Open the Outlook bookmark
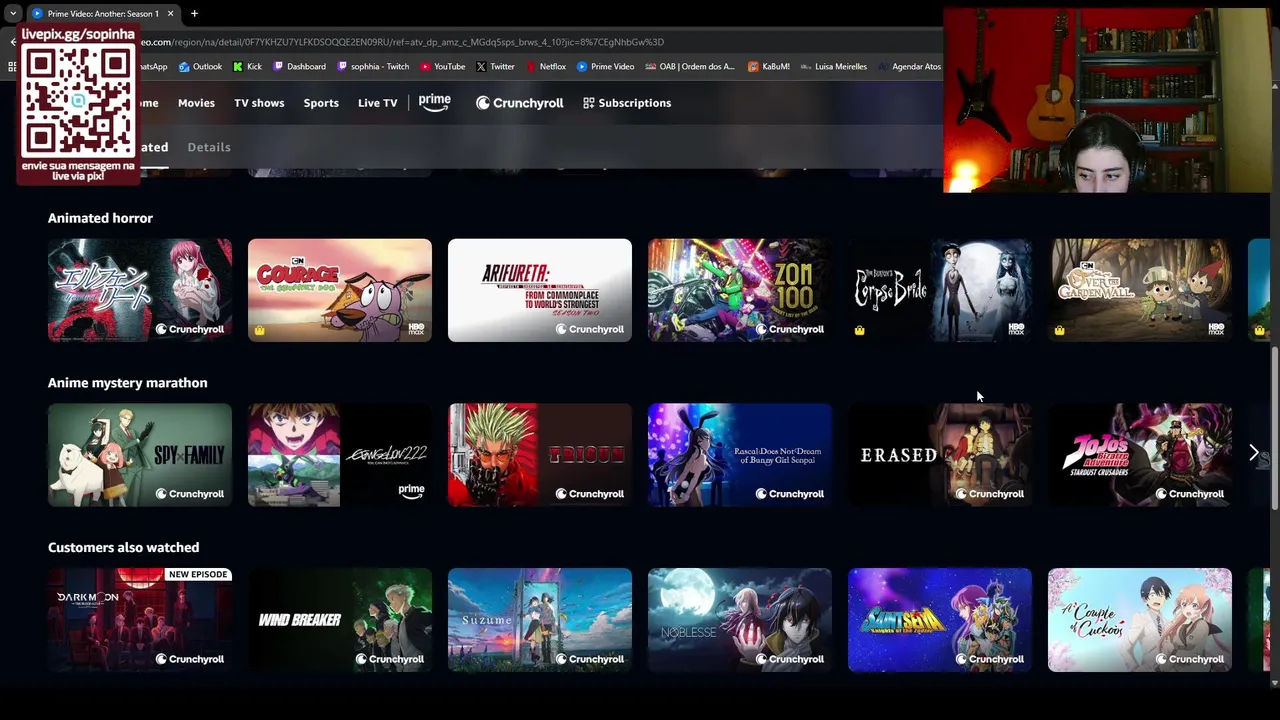Screen dimensions: 1280x720 [200, 67]
